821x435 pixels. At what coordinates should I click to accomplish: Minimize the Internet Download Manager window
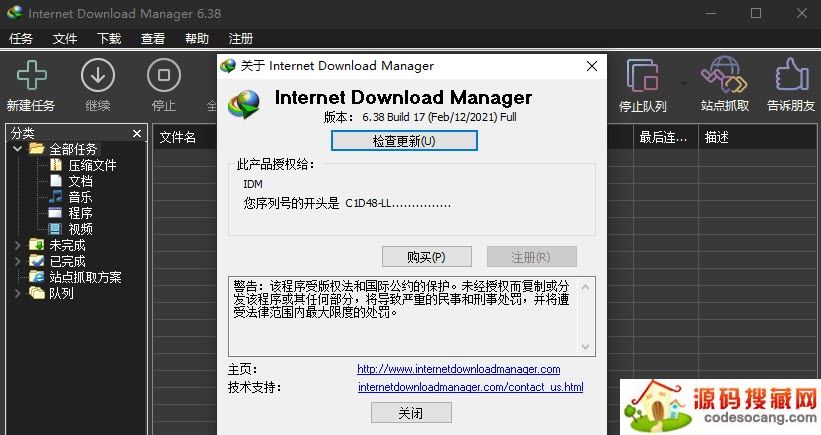click(711, 13)
